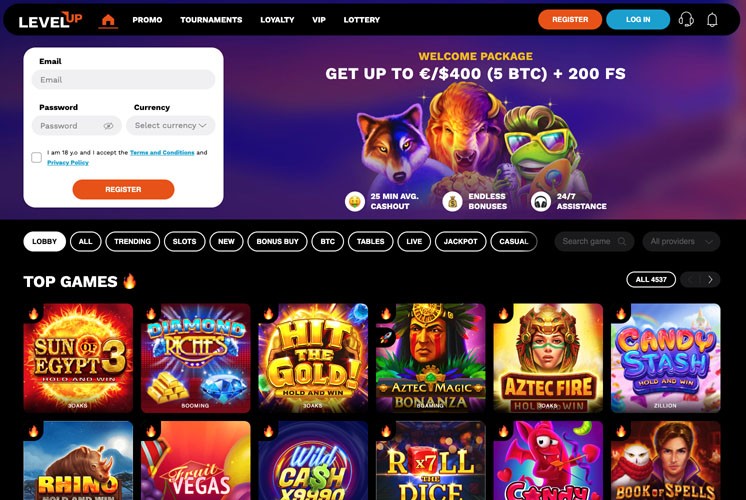The image size is (746, 500).
Task: Select the SLOTS category tab
Action: click(185, 241)
